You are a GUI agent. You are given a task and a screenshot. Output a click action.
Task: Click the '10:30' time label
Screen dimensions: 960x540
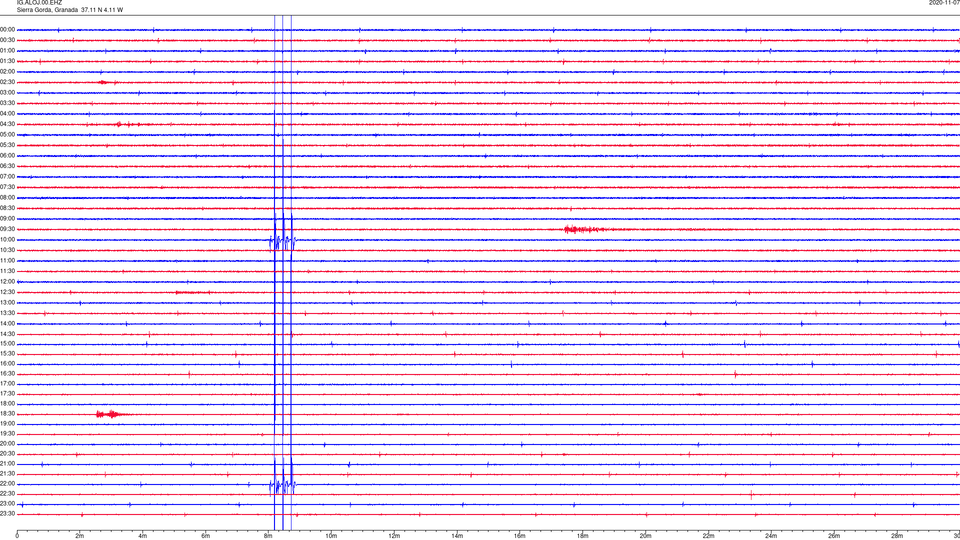point(7,250)
